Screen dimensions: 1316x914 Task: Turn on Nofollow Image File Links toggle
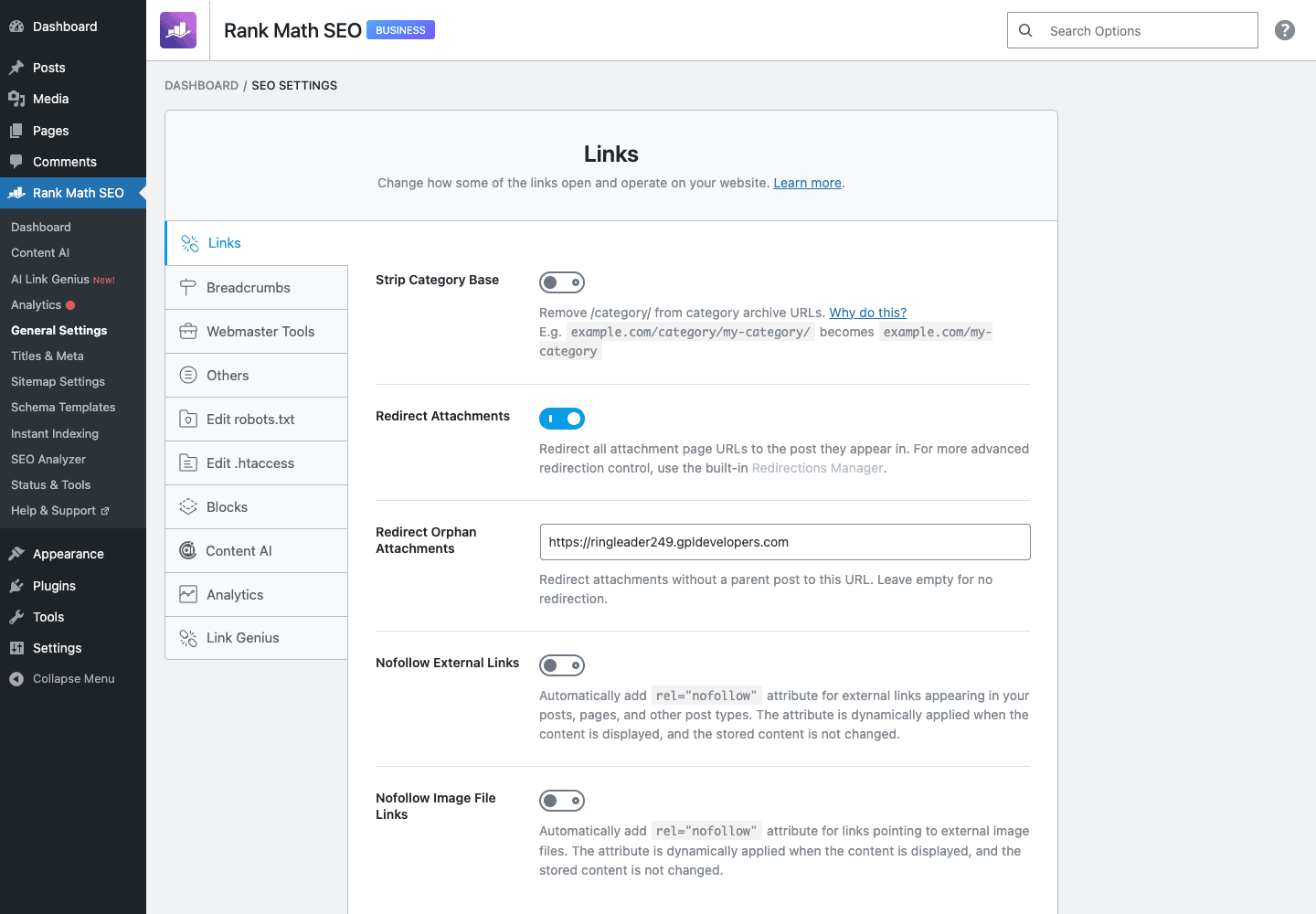point(562,801)
